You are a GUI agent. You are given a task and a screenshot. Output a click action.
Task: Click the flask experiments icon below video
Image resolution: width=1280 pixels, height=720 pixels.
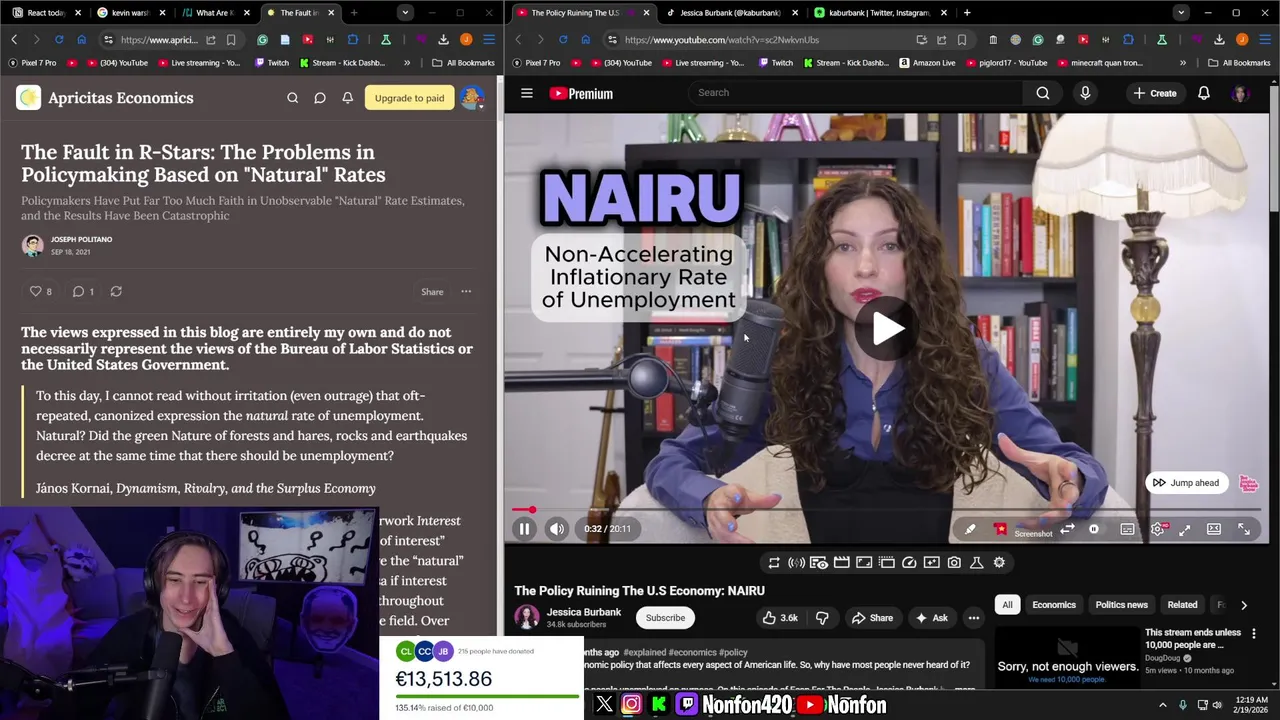977,562
